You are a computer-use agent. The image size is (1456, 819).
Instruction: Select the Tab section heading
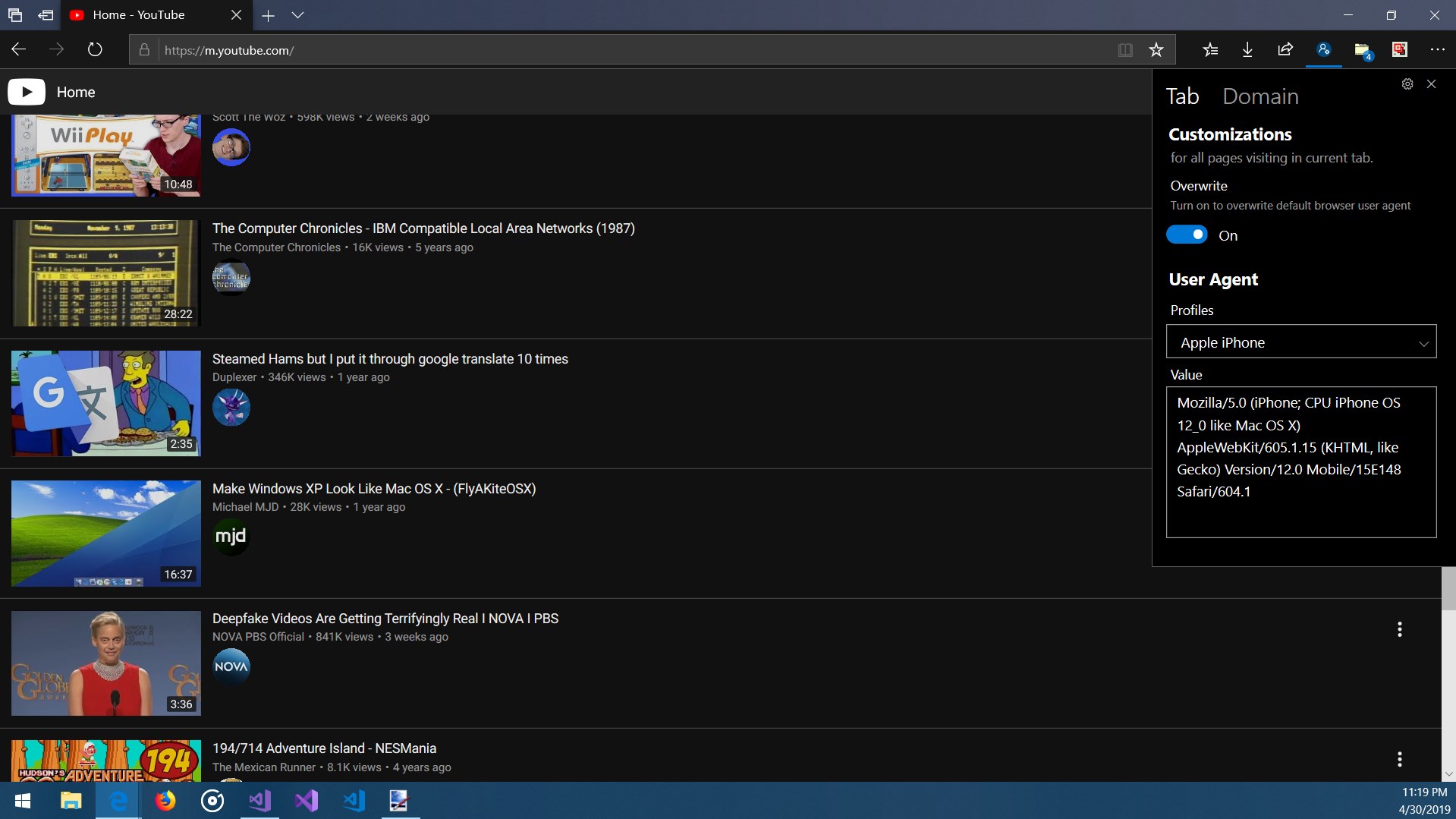1182,96
